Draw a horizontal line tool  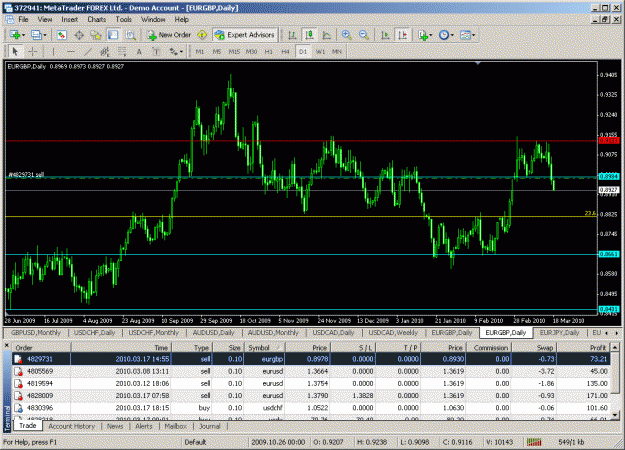71,51
